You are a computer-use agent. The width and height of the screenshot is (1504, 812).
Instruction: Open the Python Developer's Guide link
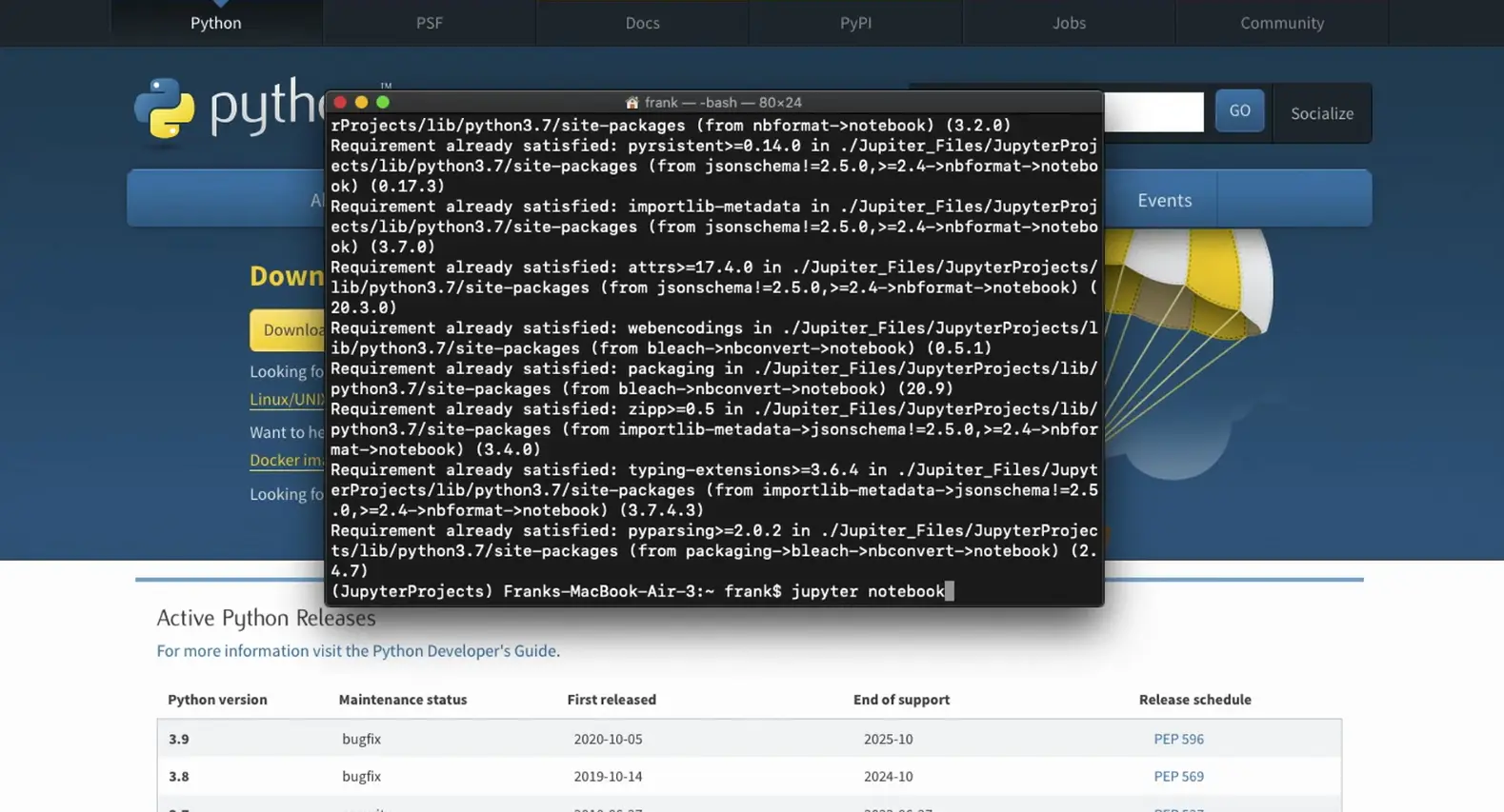pyautogui.click(x=464, y=651)
